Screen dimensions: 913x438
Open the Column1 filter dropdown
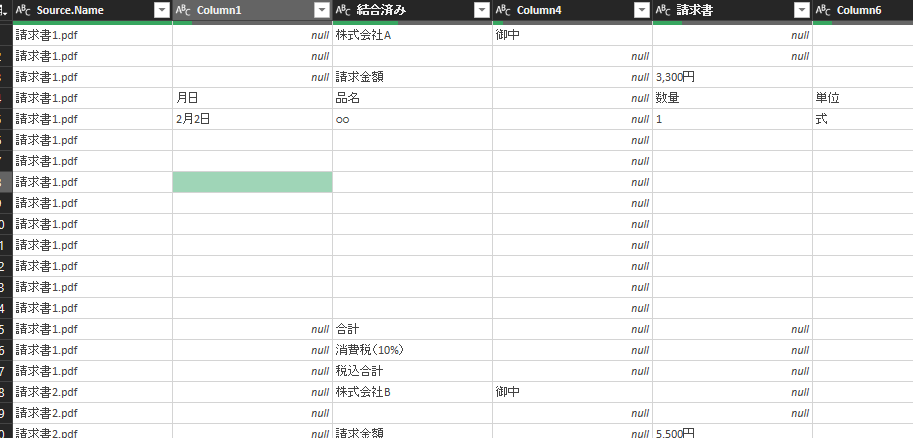[x=321, y=10]
